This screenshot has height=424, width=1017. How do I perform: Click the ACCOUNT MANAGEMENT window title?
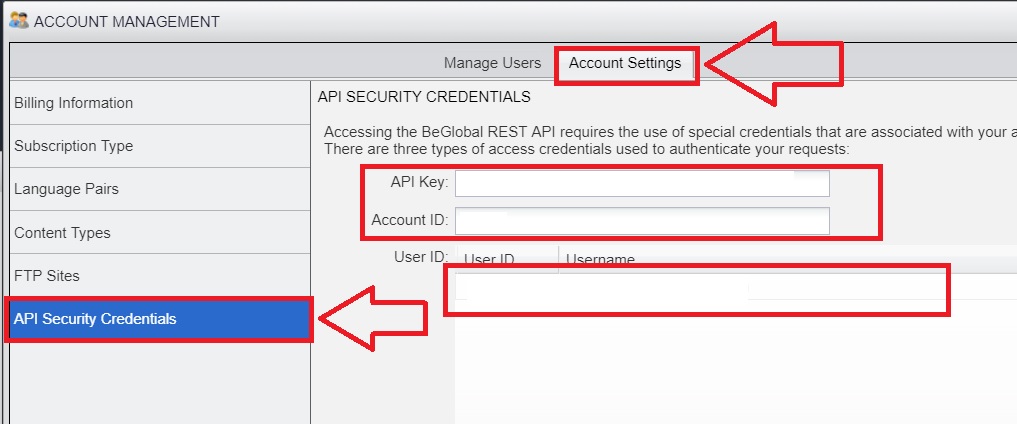tap(126, 21)
